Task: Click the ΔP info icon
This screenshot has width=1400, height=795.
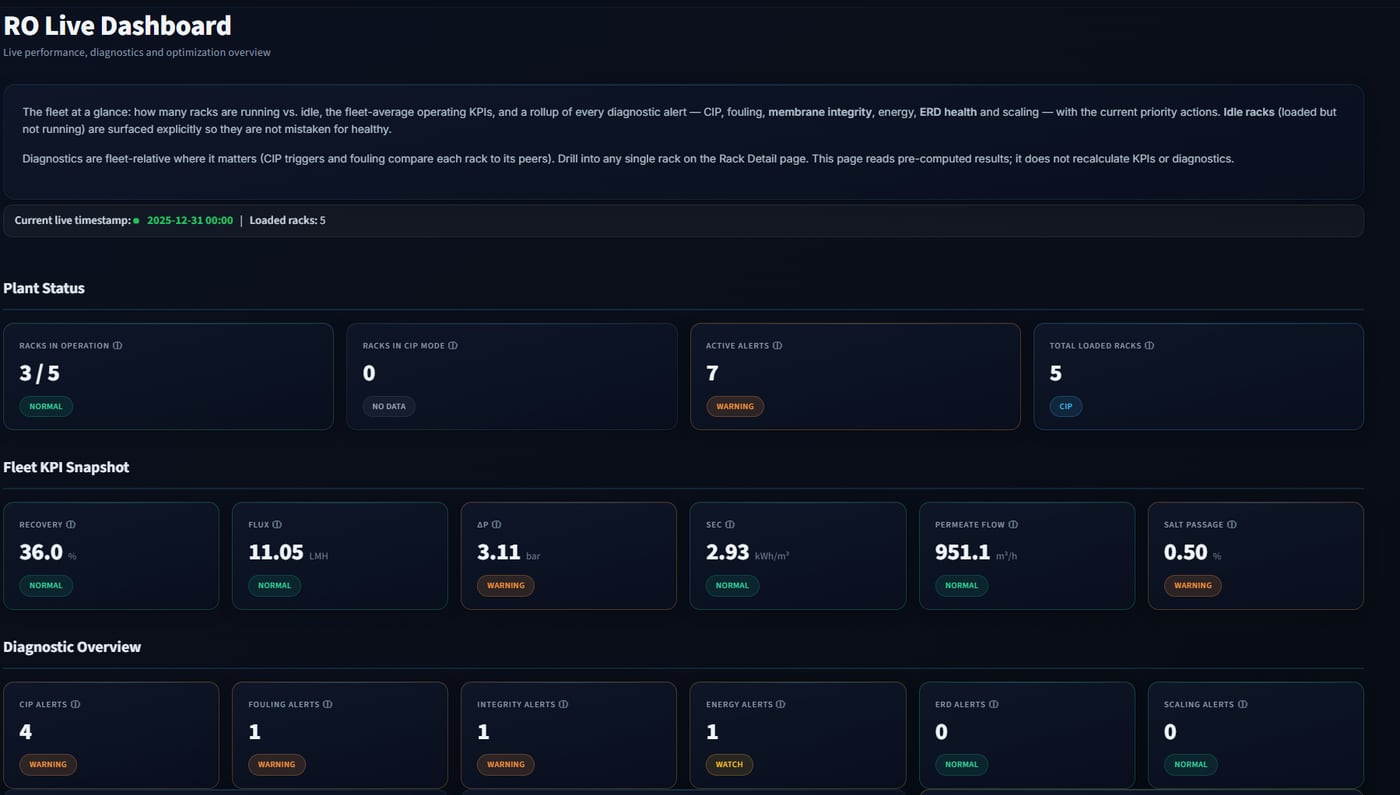Action: pyautogui.click(x=496, y=525)
